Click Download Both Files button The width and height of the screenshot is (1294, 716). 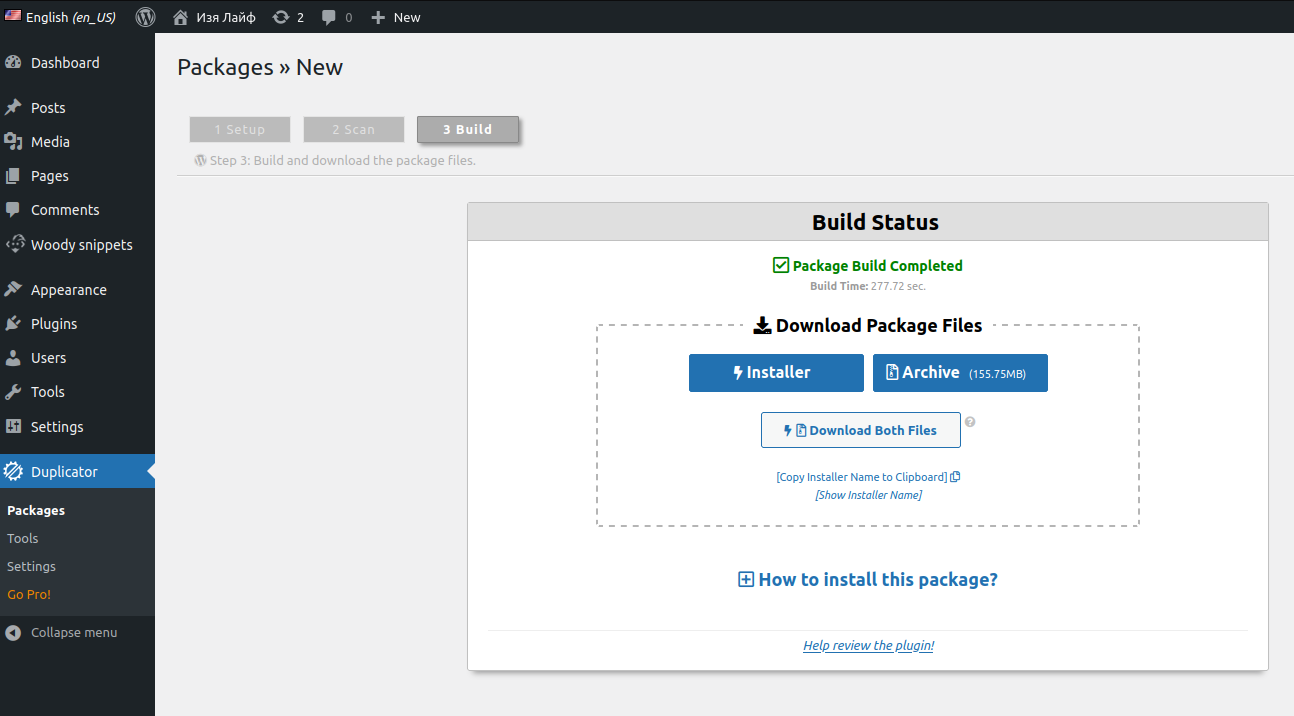(x=861, y=430)
